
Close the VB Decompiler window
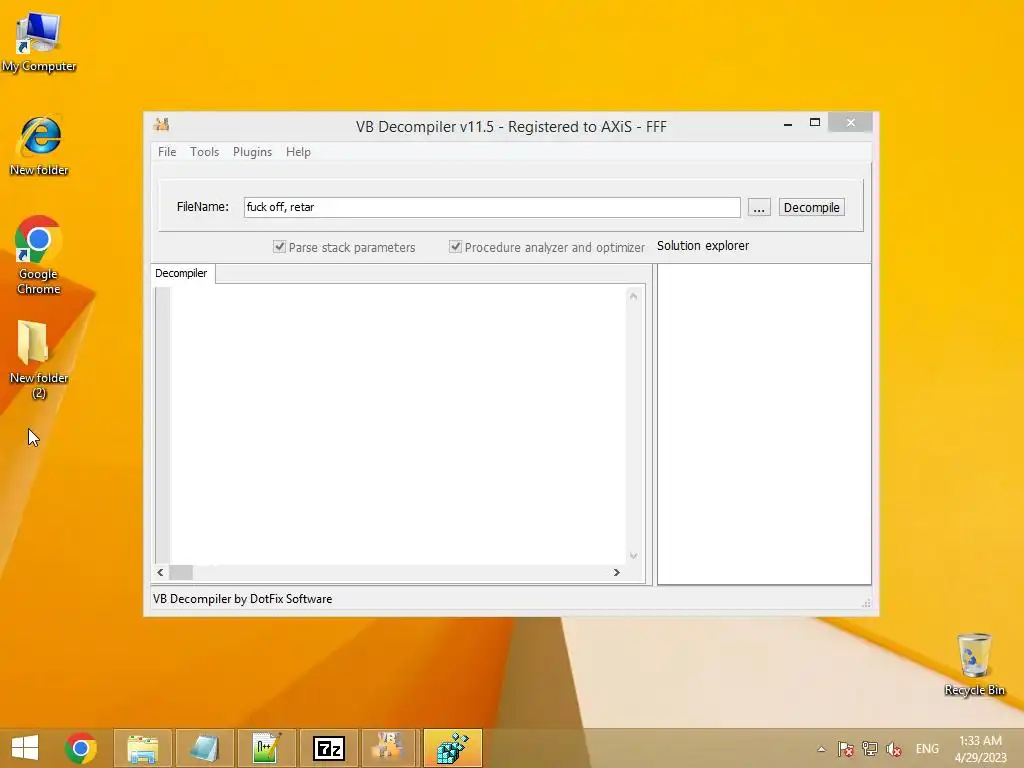(x=850, y=122)
